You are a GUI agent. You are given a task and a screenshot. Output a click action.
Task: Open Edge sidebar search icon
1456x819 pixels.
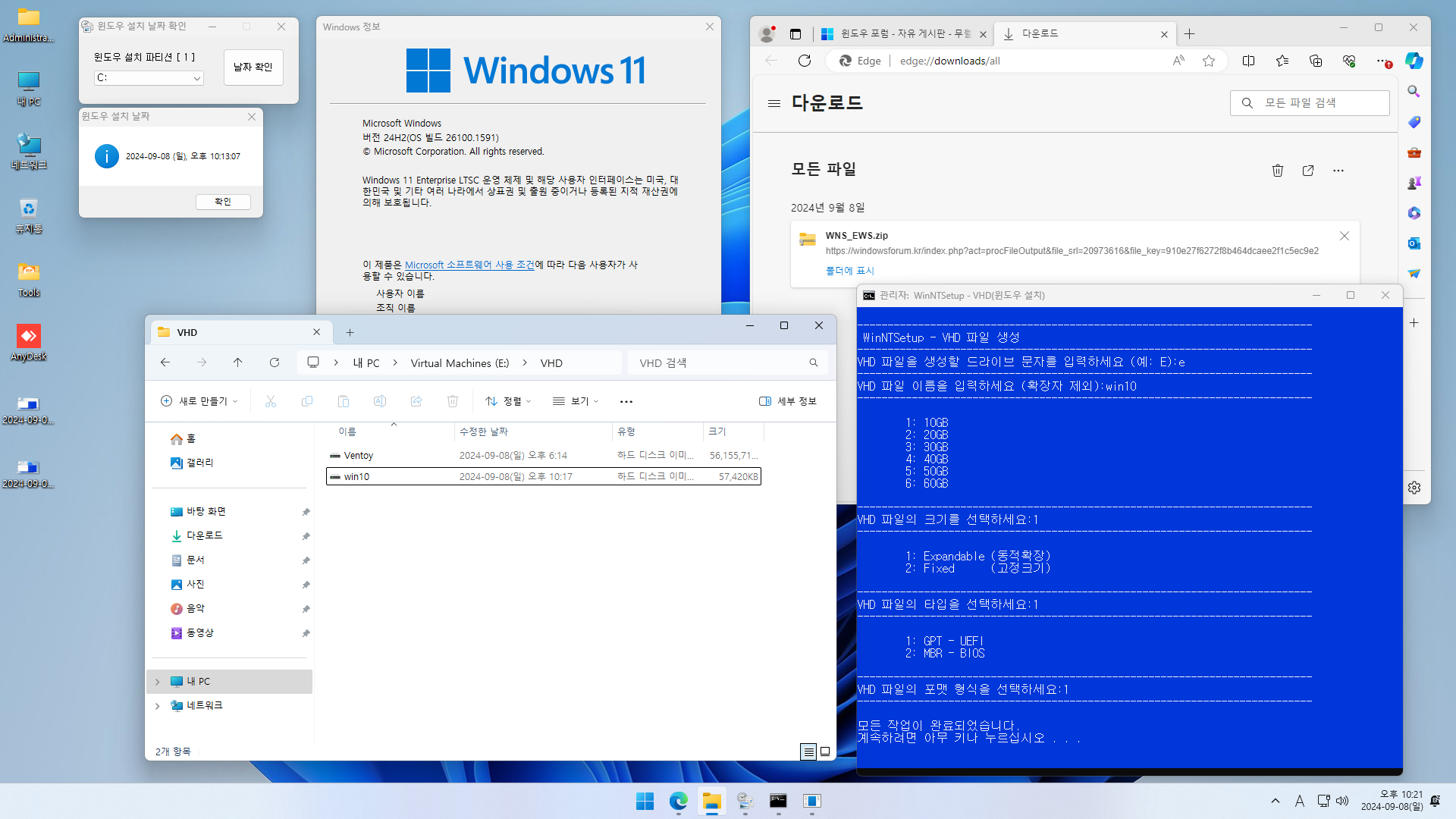tap(1414, 91)
